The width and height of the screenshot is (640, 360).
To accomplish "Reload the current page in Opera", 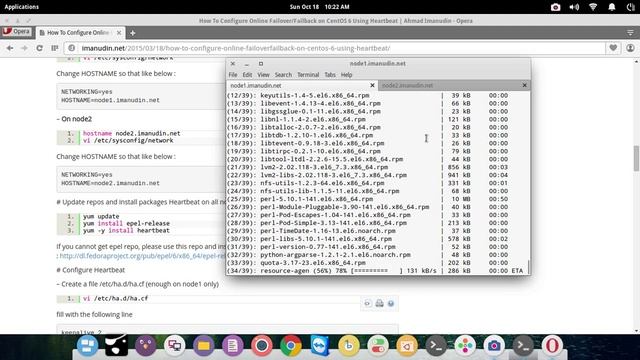I will [x=40, y=48].
